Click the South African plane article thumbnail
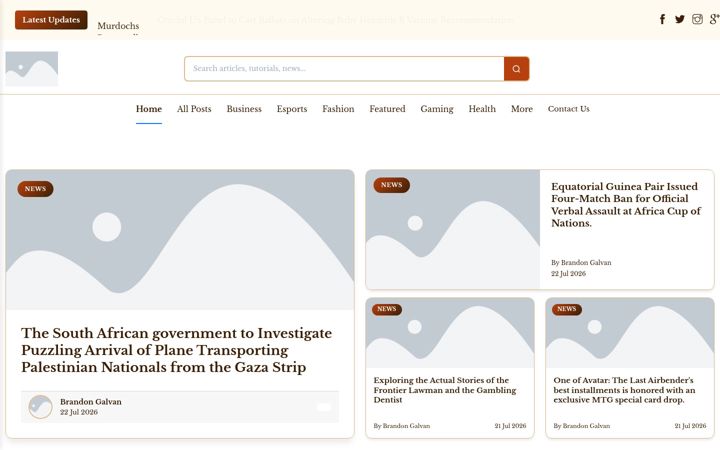The width and height of the screenshot is (720, 450). click(x=180, y=240)
